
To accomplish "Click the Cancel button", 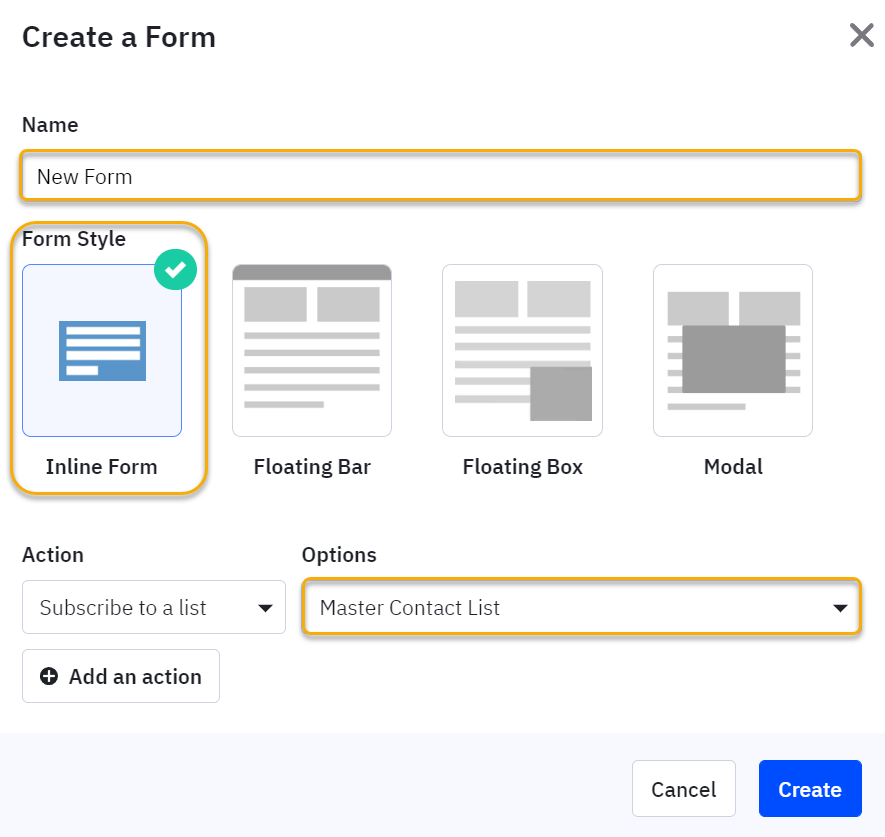I will [x=684, y=789].
